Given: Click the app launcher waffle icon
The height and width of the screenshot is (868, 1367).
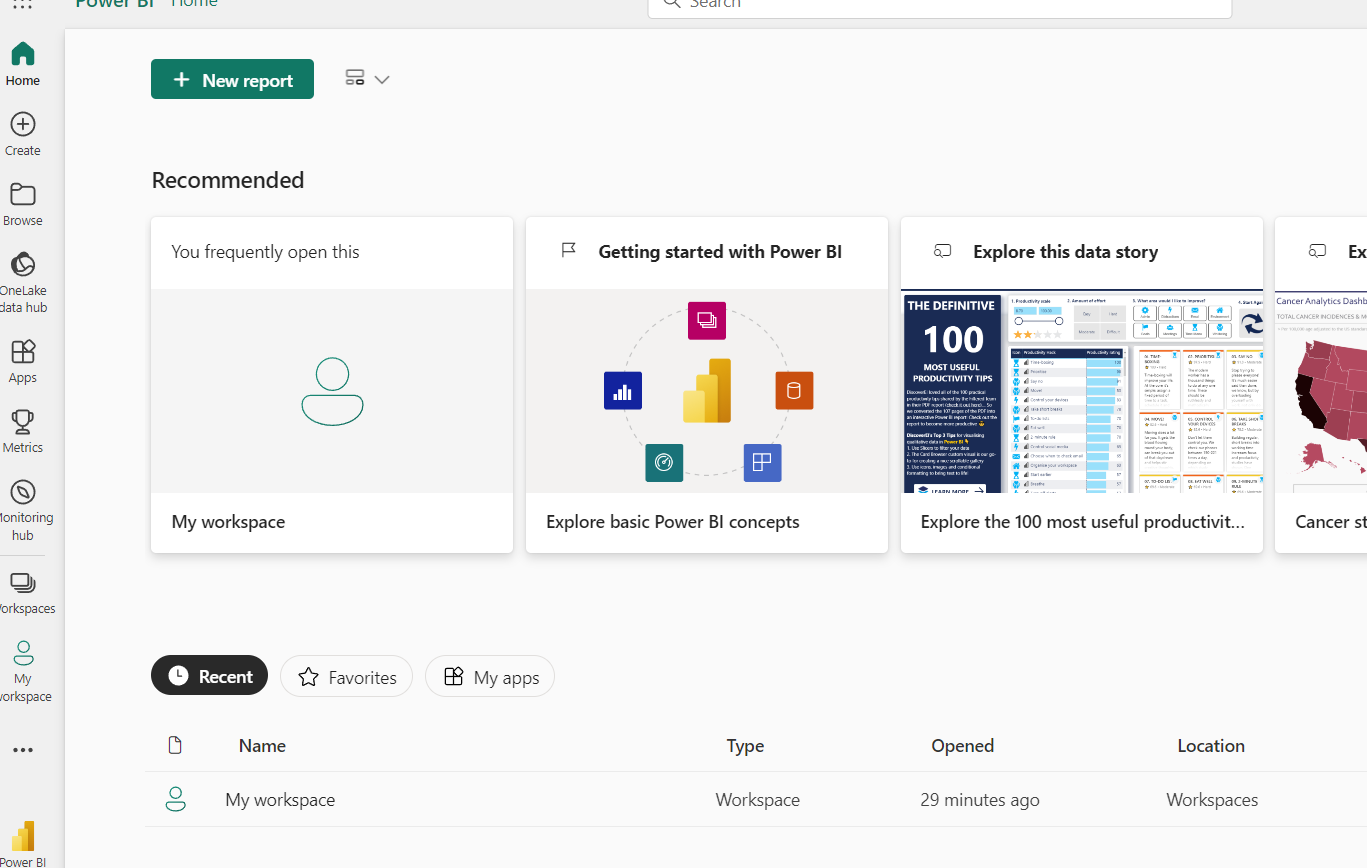Looking at the screenshot, I should coord(22,3).
